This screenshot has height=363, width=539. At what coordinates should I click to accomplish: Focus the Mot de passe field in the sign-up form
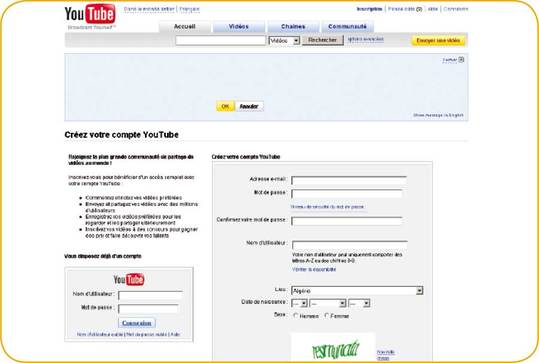pyautogui.click(x=347, y=194)
